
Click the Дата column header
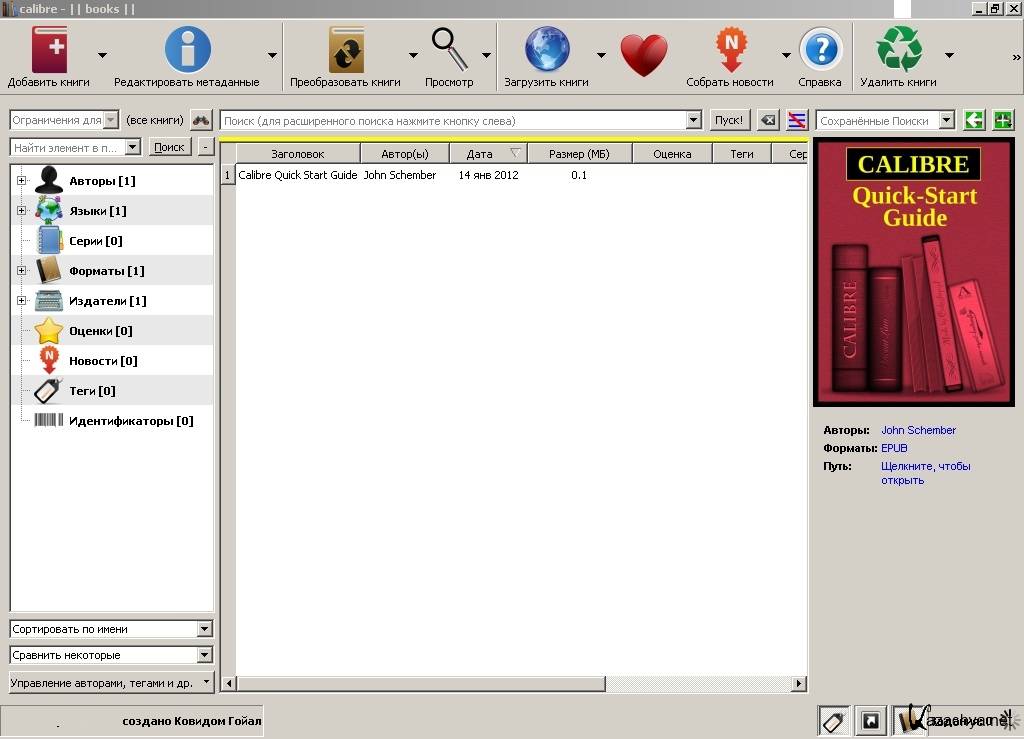point(480,154)
